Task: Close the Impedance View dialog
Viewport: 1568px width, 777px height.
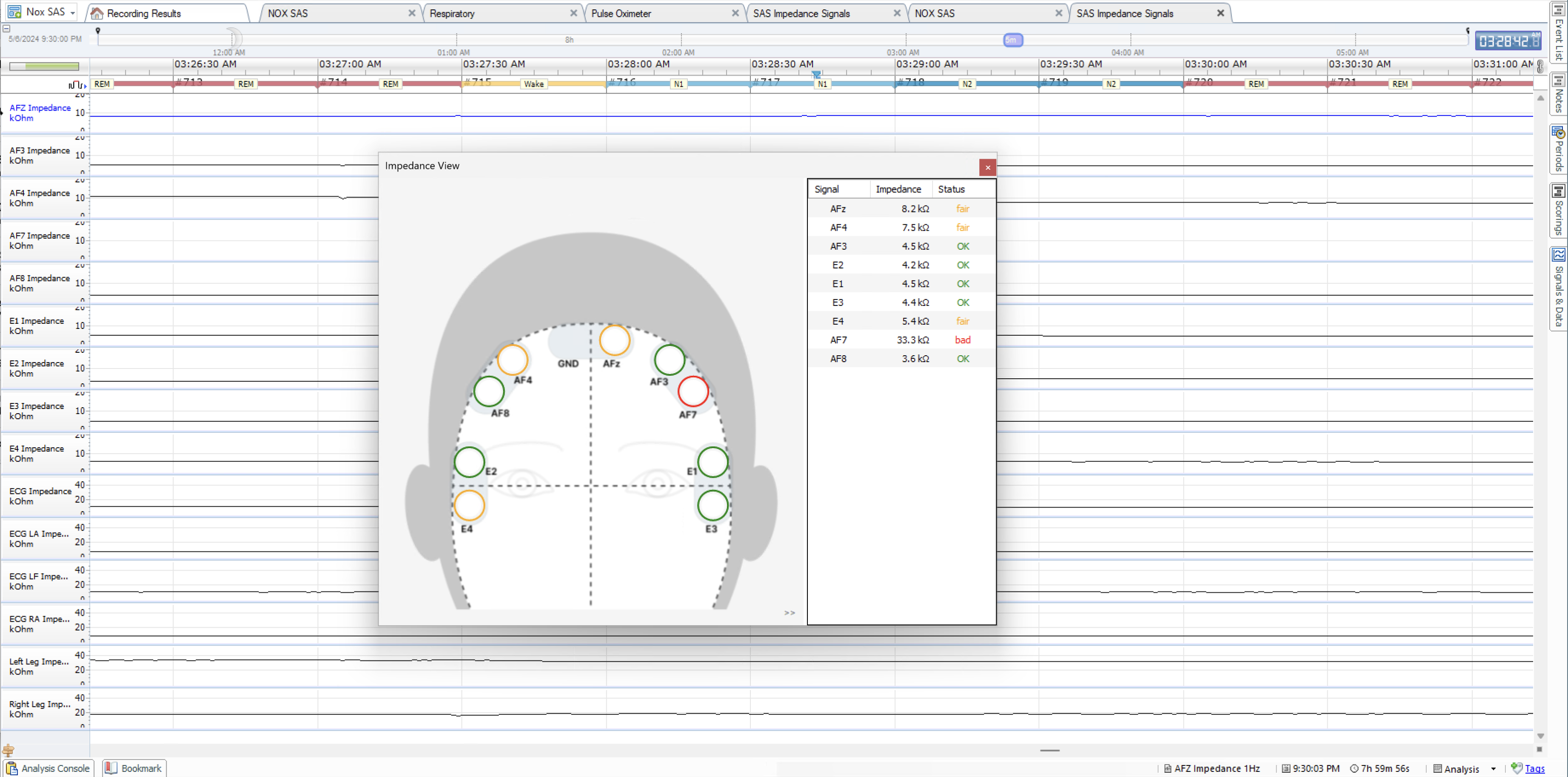Action: pyautogui.click(x=987, y=168)
